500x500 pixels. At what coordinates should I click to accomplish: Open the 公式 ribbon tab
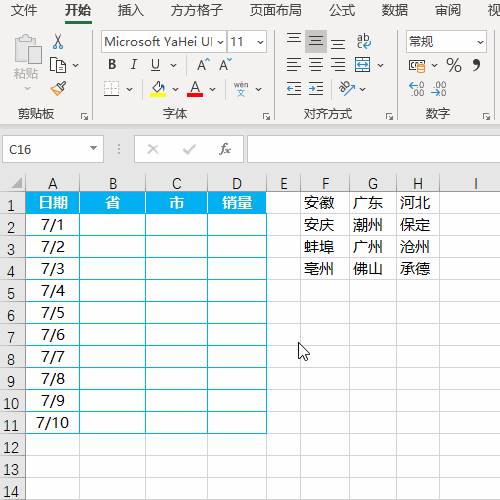pos(342,10)
